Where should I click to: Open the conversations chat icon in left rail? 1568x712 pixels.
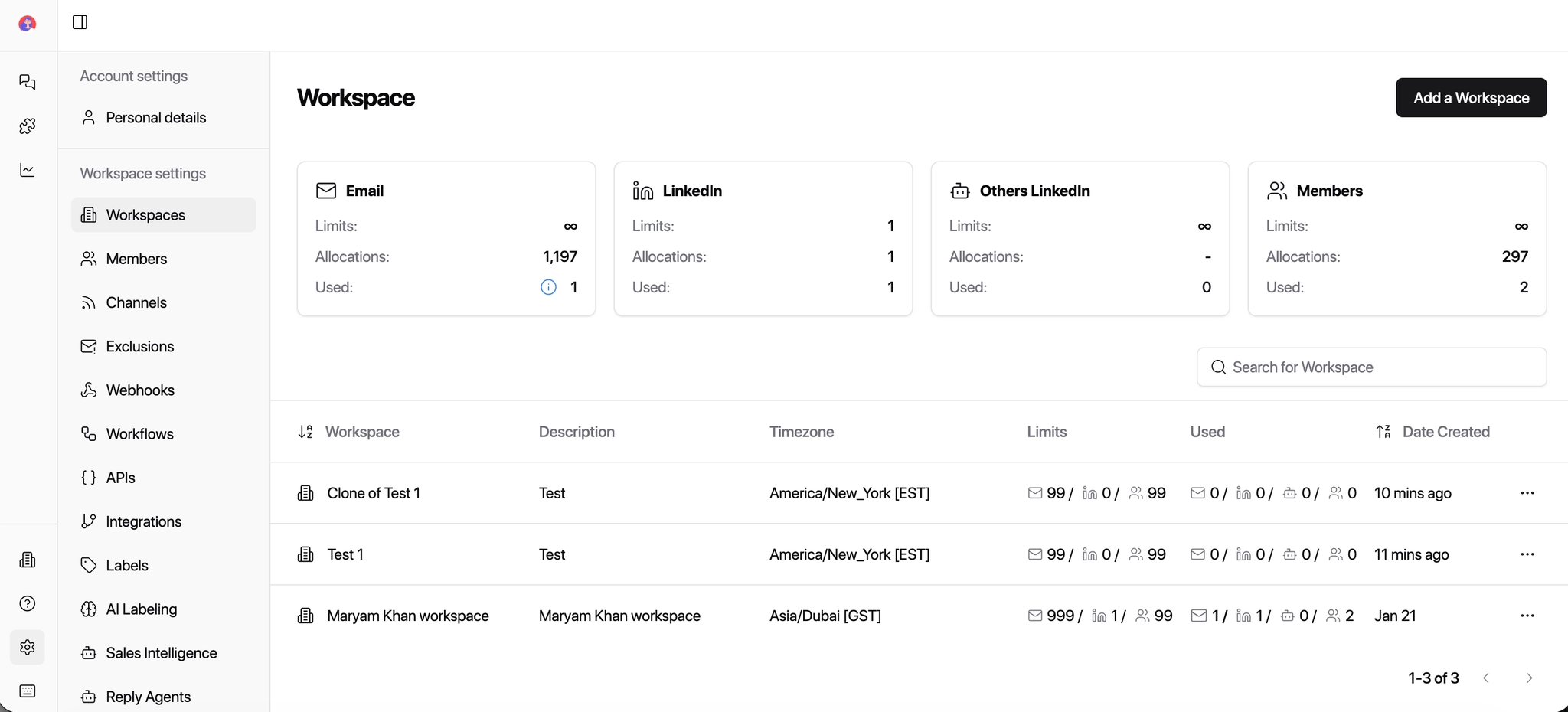(x=28, y=82)
